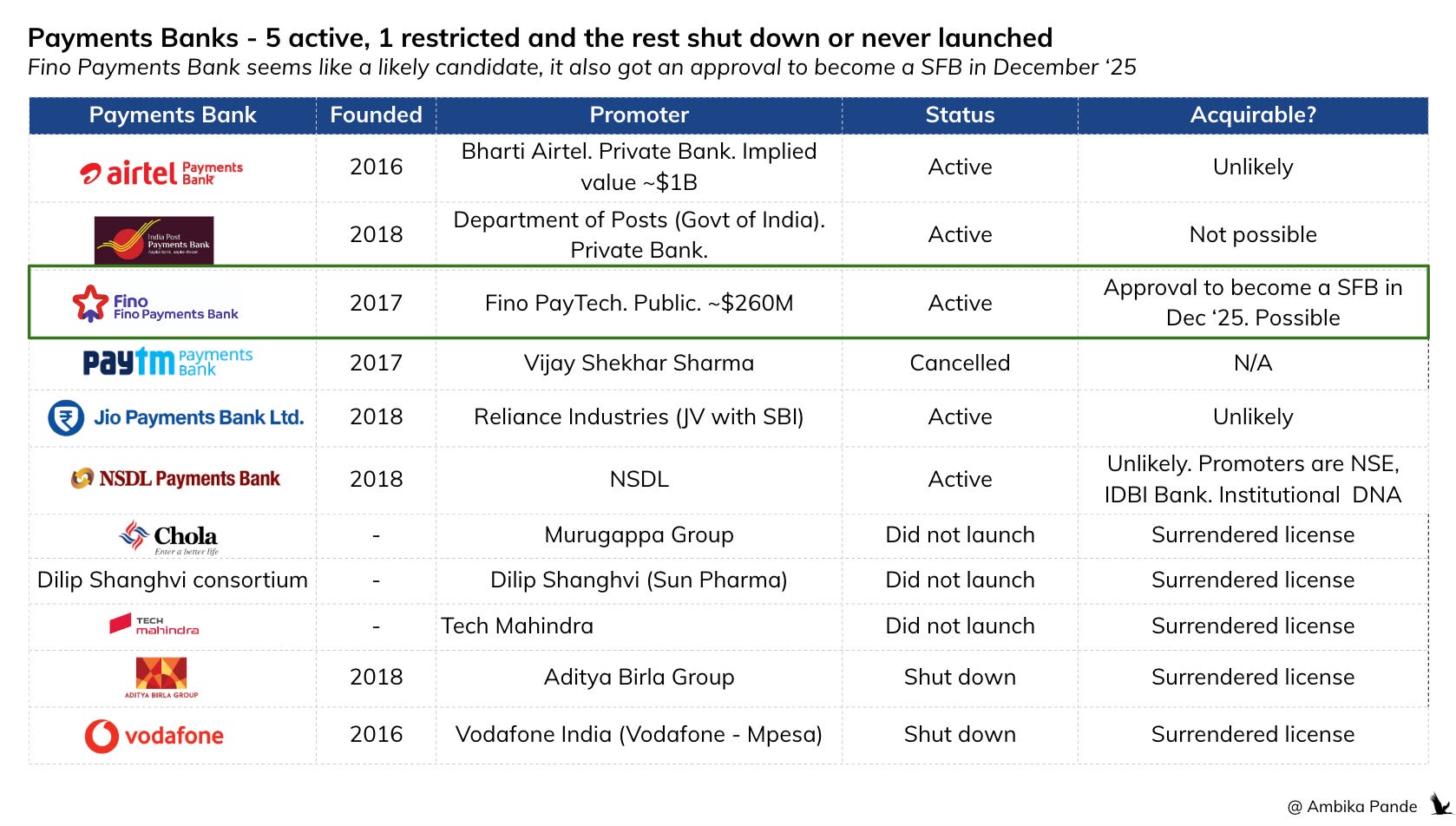Open the Paytm Payments Bank logo
The image size is (1456, 826).
pos(167,362)
